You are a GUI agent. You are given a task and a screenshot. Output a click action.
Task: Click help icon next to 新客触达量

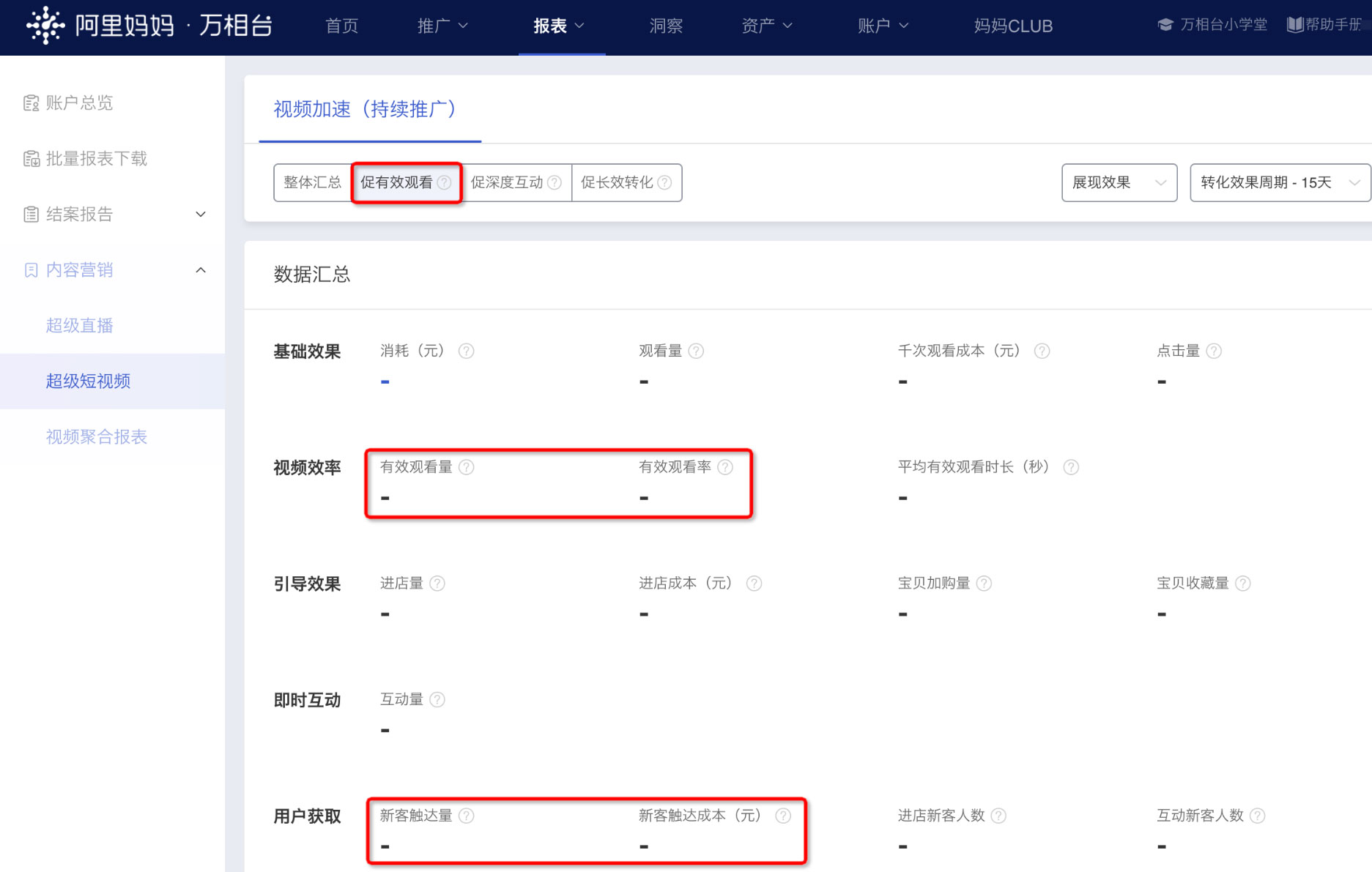(466, 816)
